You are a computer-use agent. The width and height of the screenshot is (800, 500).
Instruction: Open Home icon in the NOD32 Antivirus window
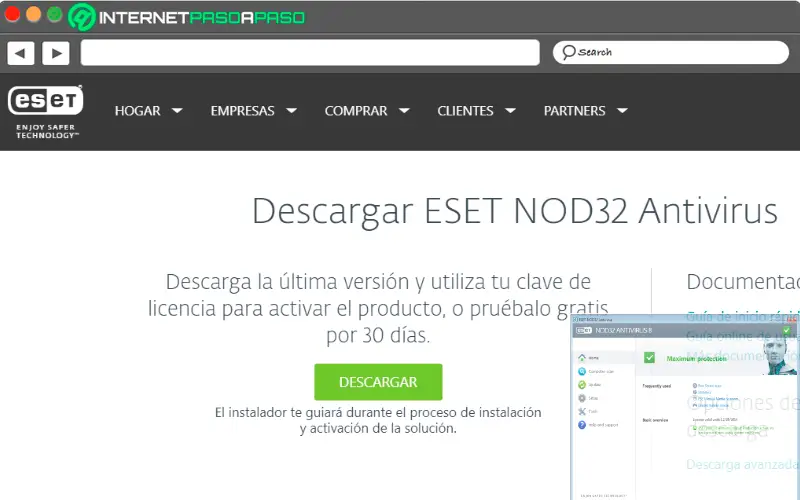coord(582,358)
